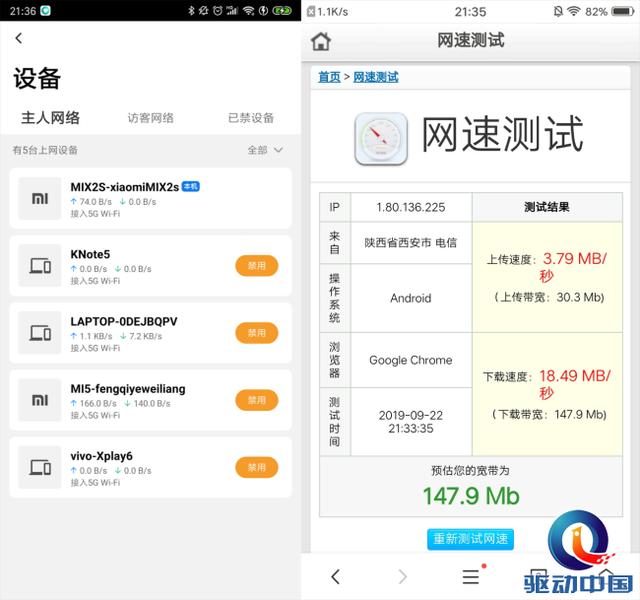
Task: Tap the 测试结果 table header
Action: pos(547,207)
